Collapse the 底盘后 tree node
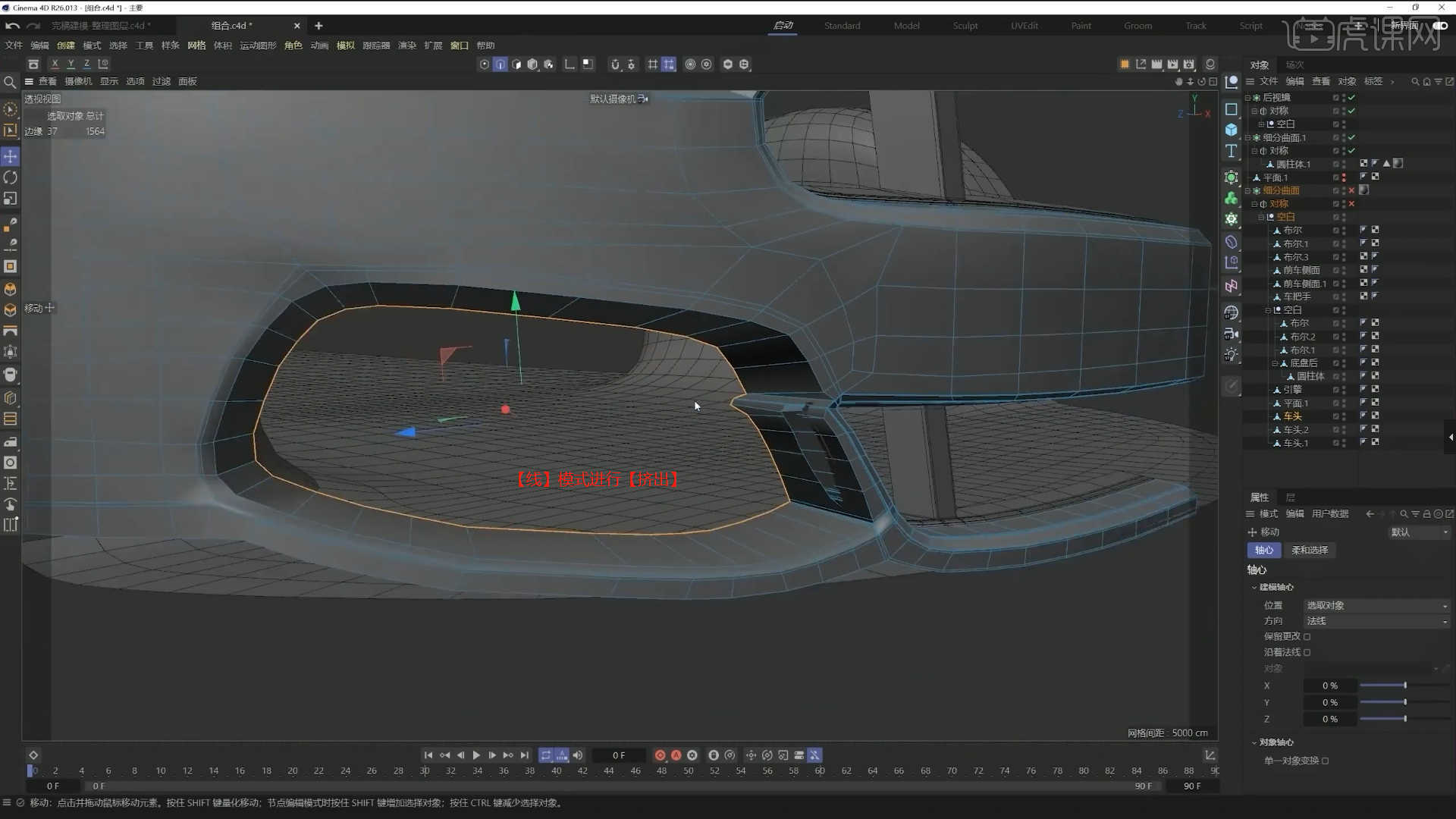The image size is (1456, 819). (x=1274, y=363)
